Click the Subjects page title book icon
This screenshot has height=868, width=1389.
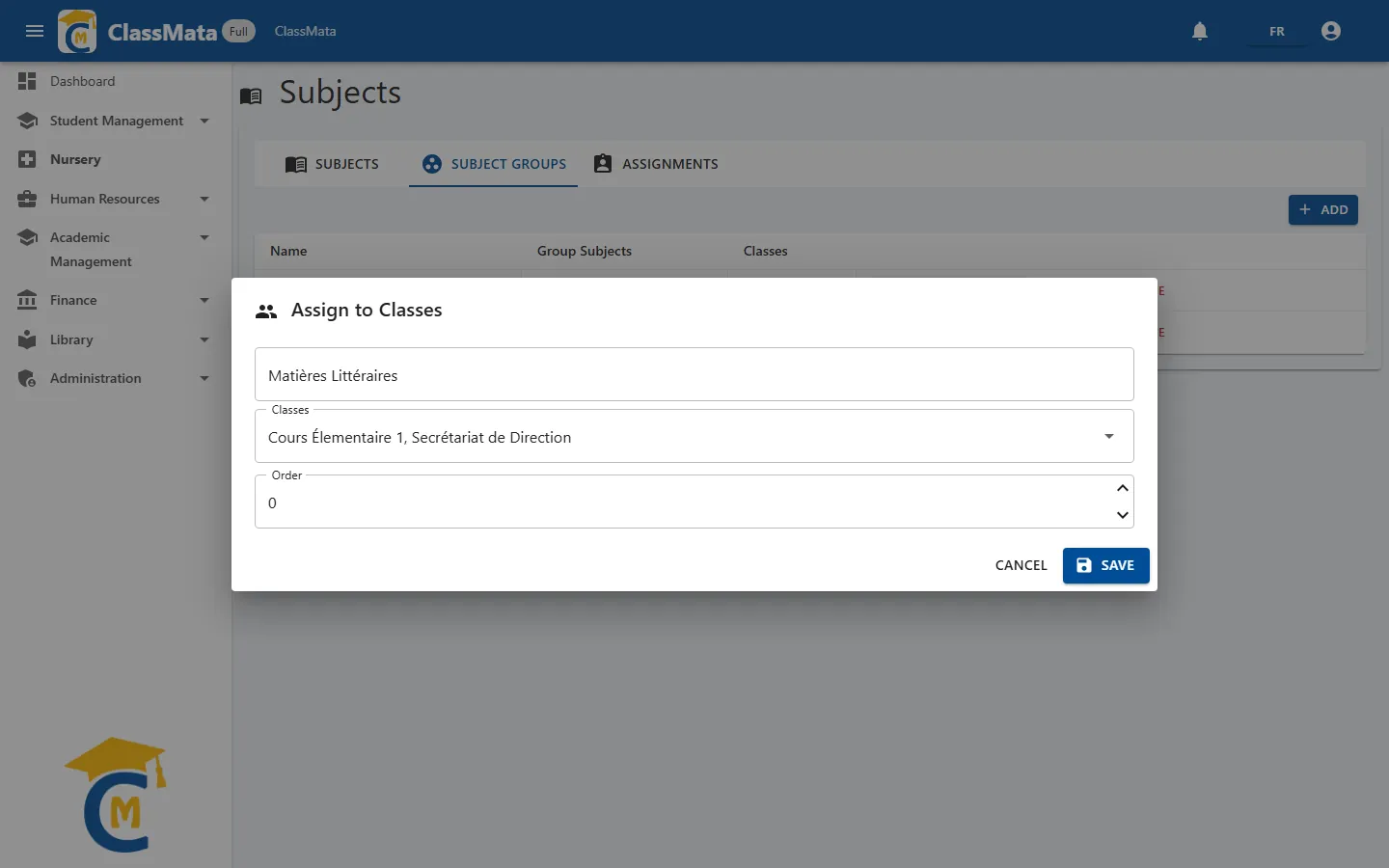pyautogui.click(x=251, y=95)
